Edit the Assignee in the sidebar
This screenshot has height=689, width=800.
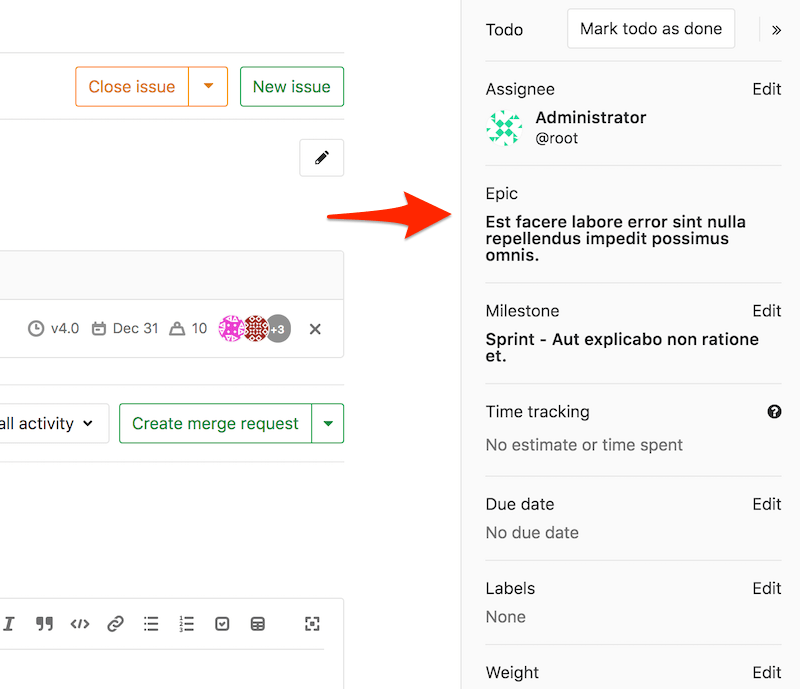pos(766,89)
